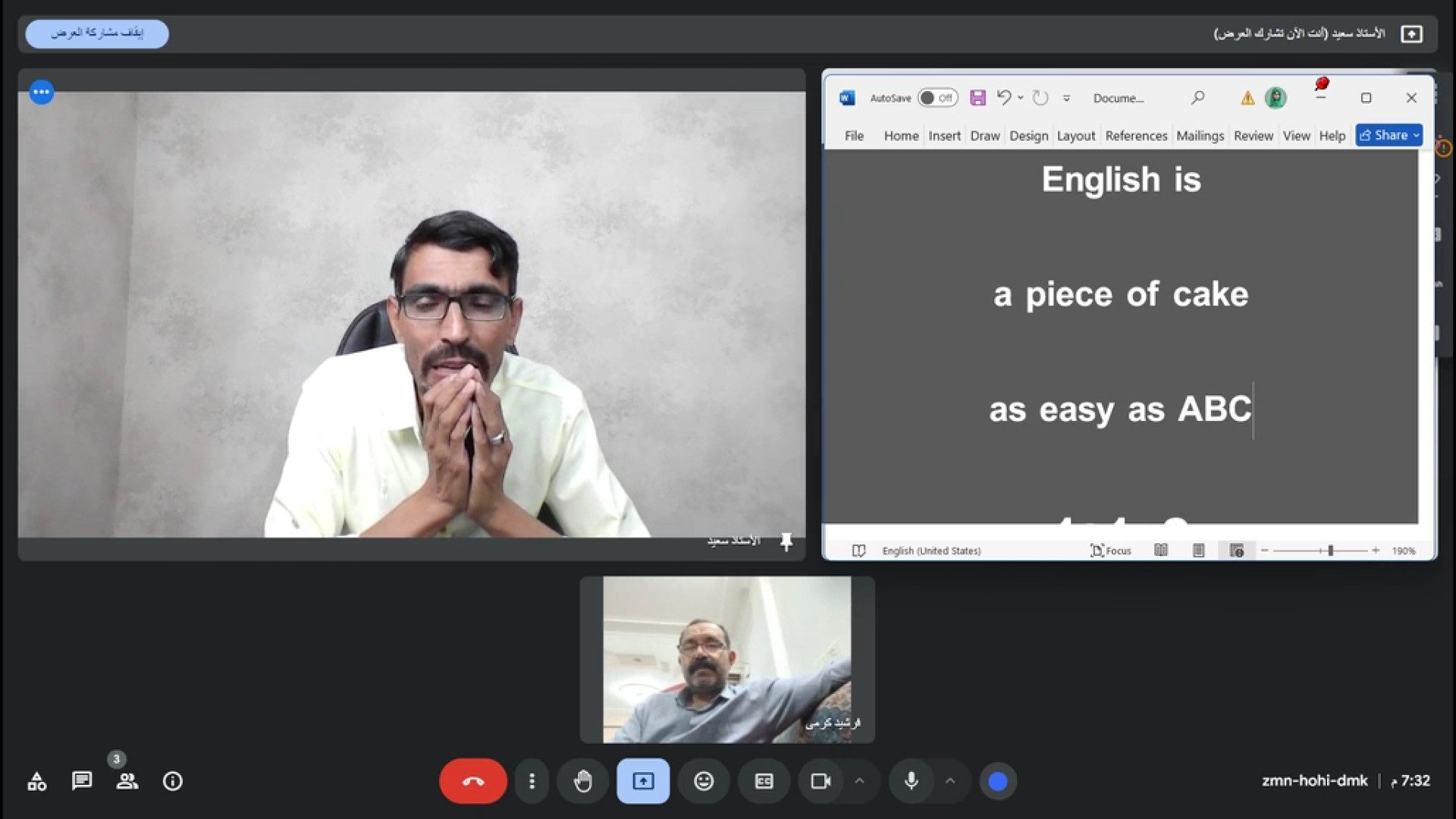Expand the video settings chevron
The height and width of the screenshot is (819, 1456).
(x=859, y=781)
